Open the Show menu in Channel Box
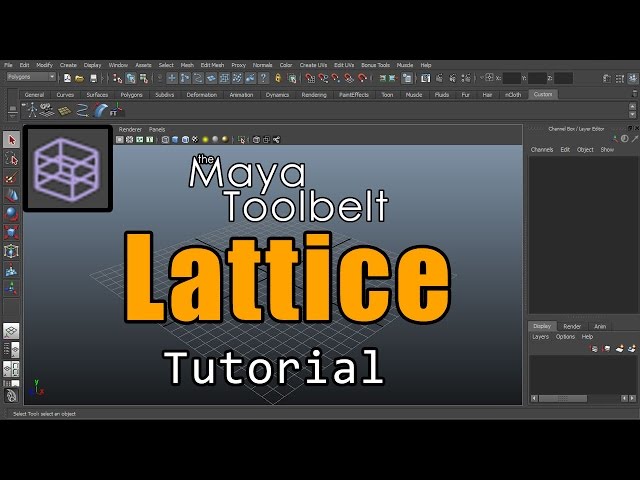 [x=607, y=150]
